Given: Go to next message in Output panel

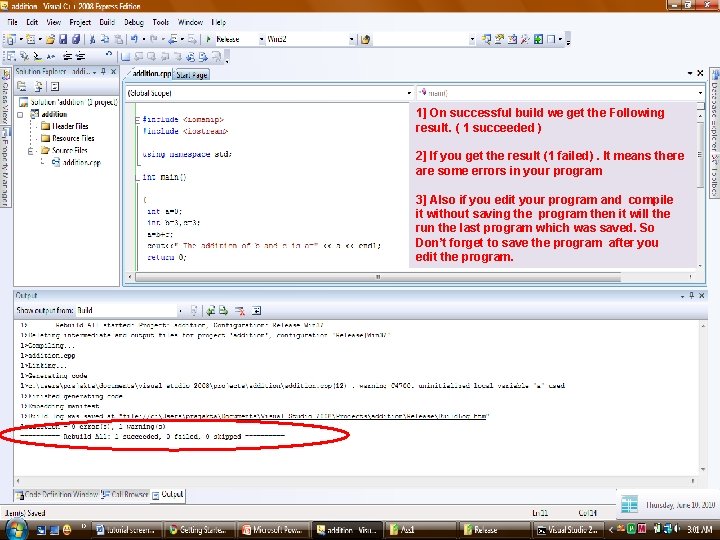Looking at the screenshot, I should (224, 311).
